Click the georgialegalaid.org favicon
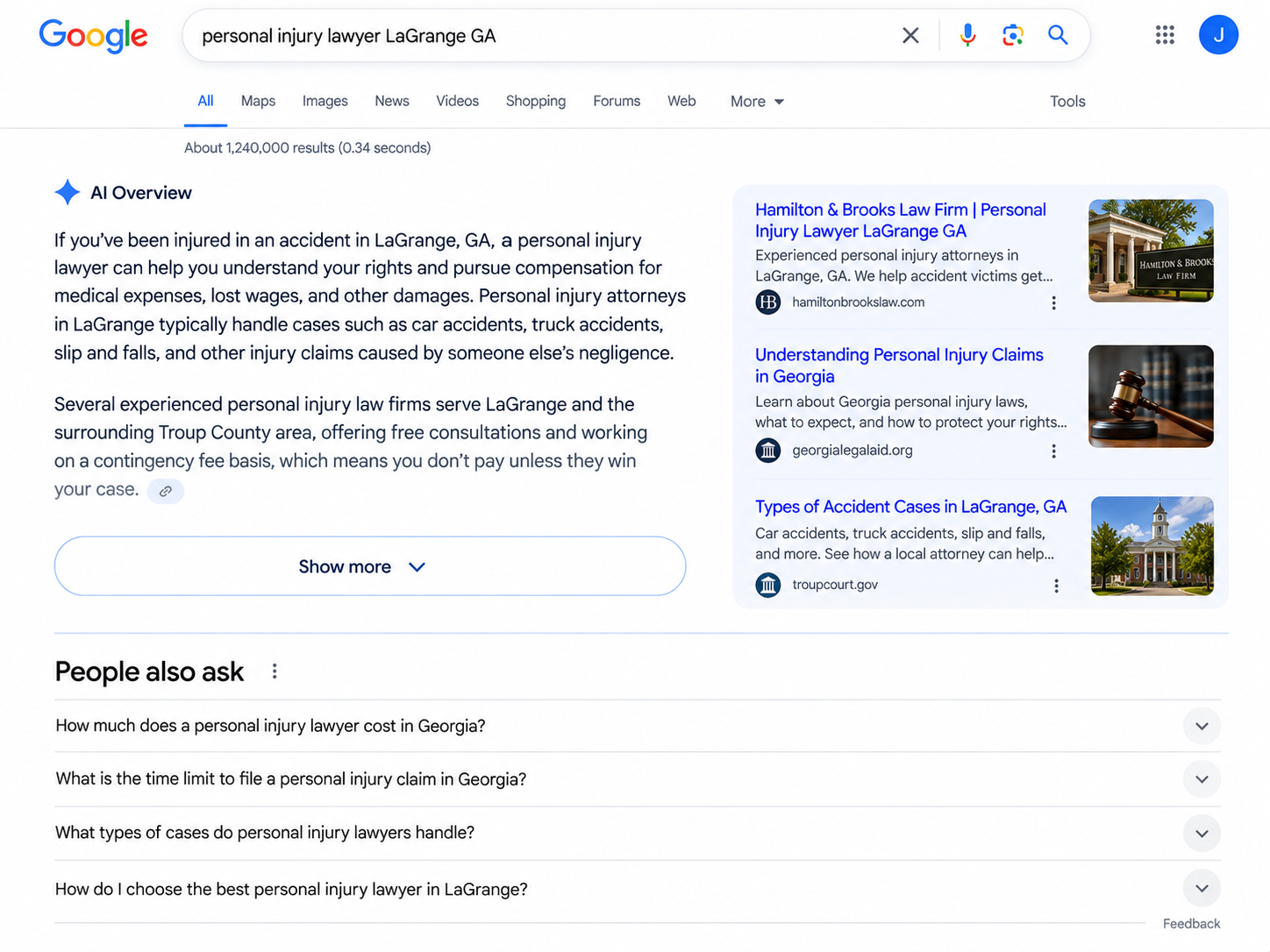 (767, 451)
